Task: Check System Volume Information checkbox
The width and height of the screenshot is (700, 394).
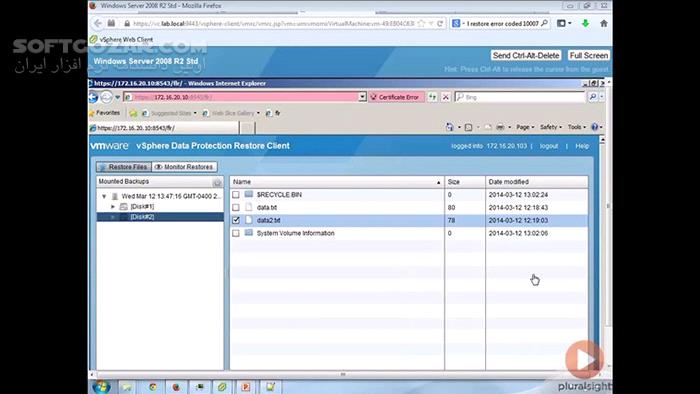Action: pyautogui.click(x=236, y=233)
